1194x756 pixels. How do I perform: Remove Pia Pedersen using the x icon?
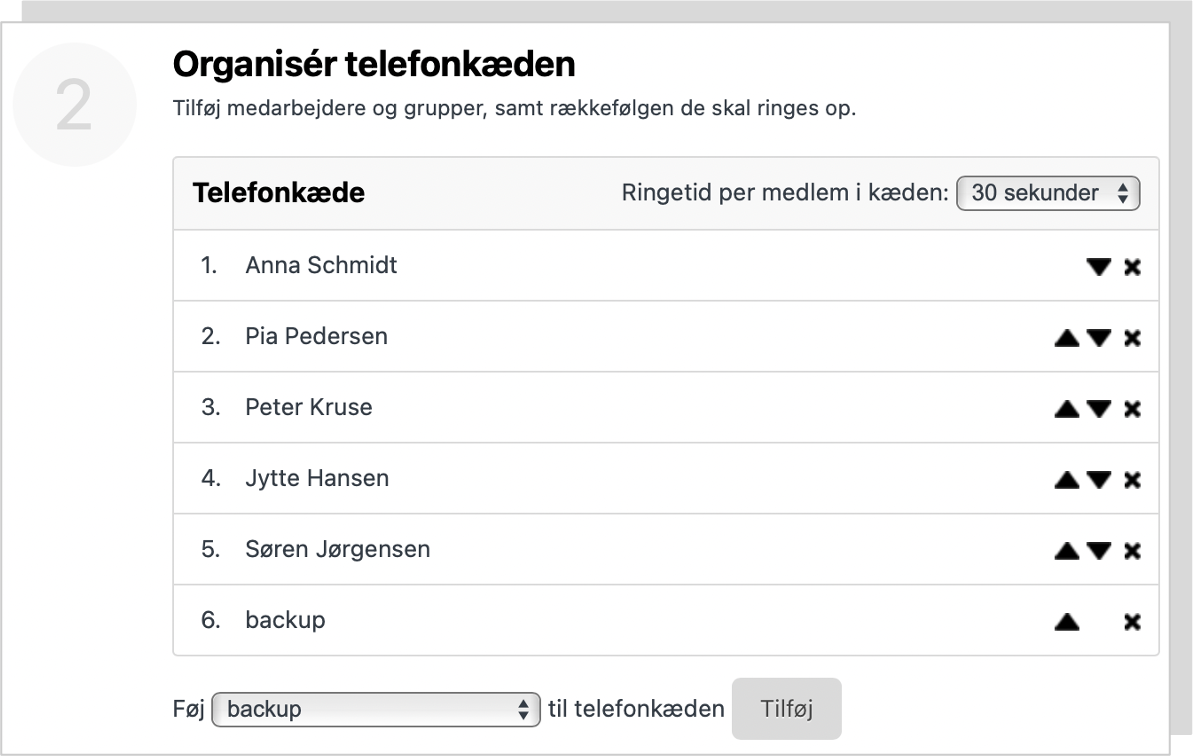[x=1131, y=337]
